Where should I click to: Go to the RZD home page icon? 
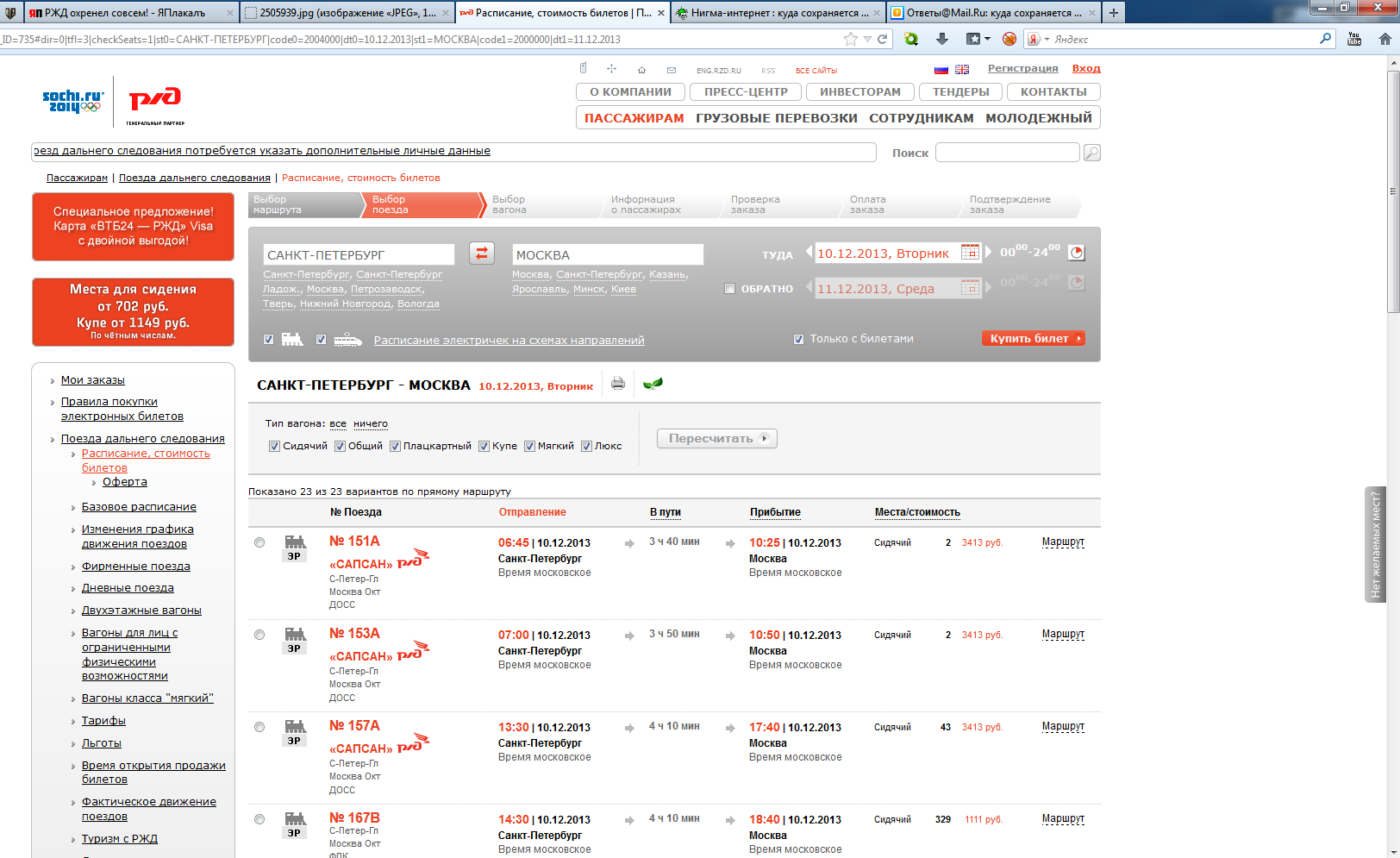pos(641,70)
